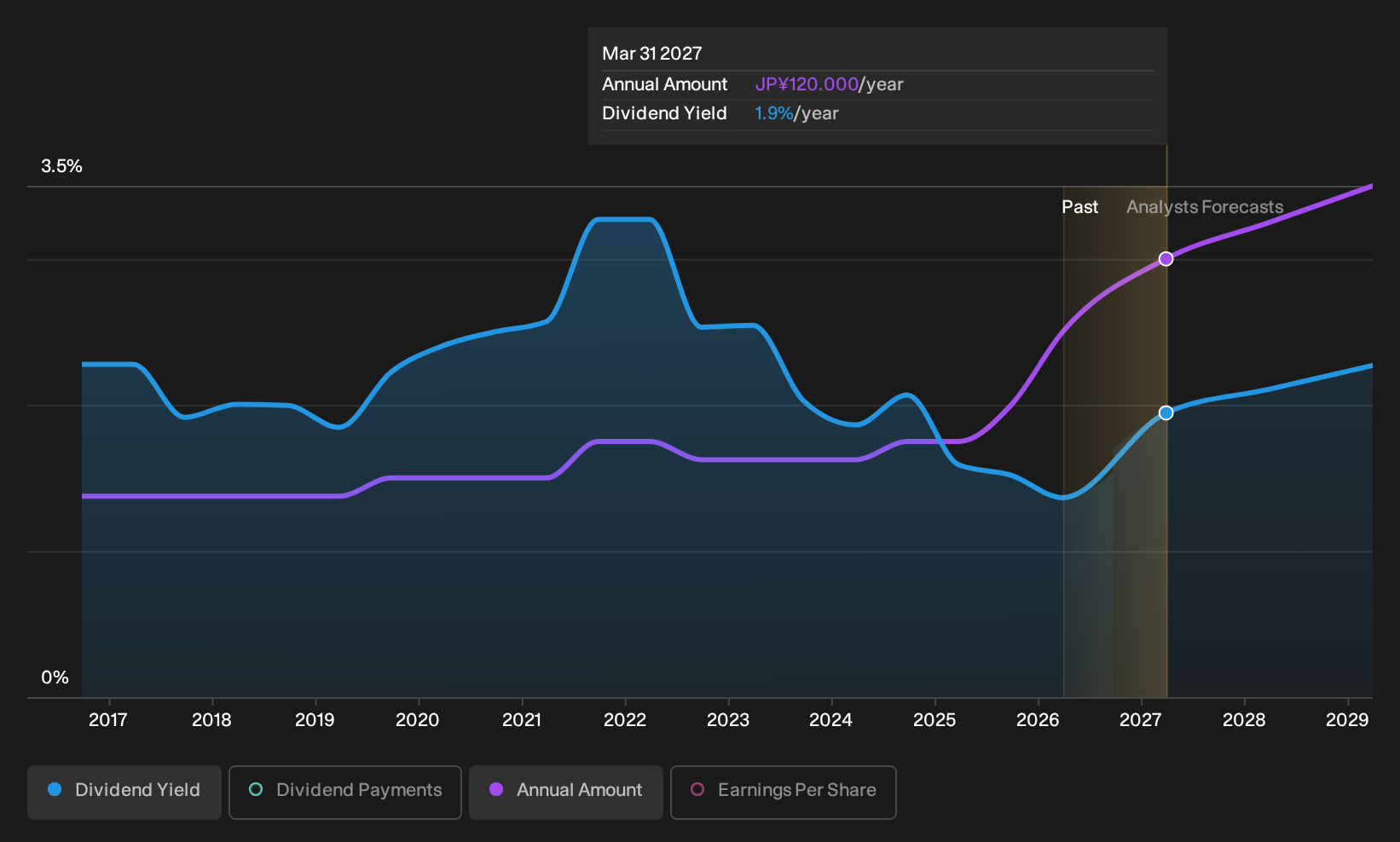Click the 2017 x-axis year label

pos(108,720)
